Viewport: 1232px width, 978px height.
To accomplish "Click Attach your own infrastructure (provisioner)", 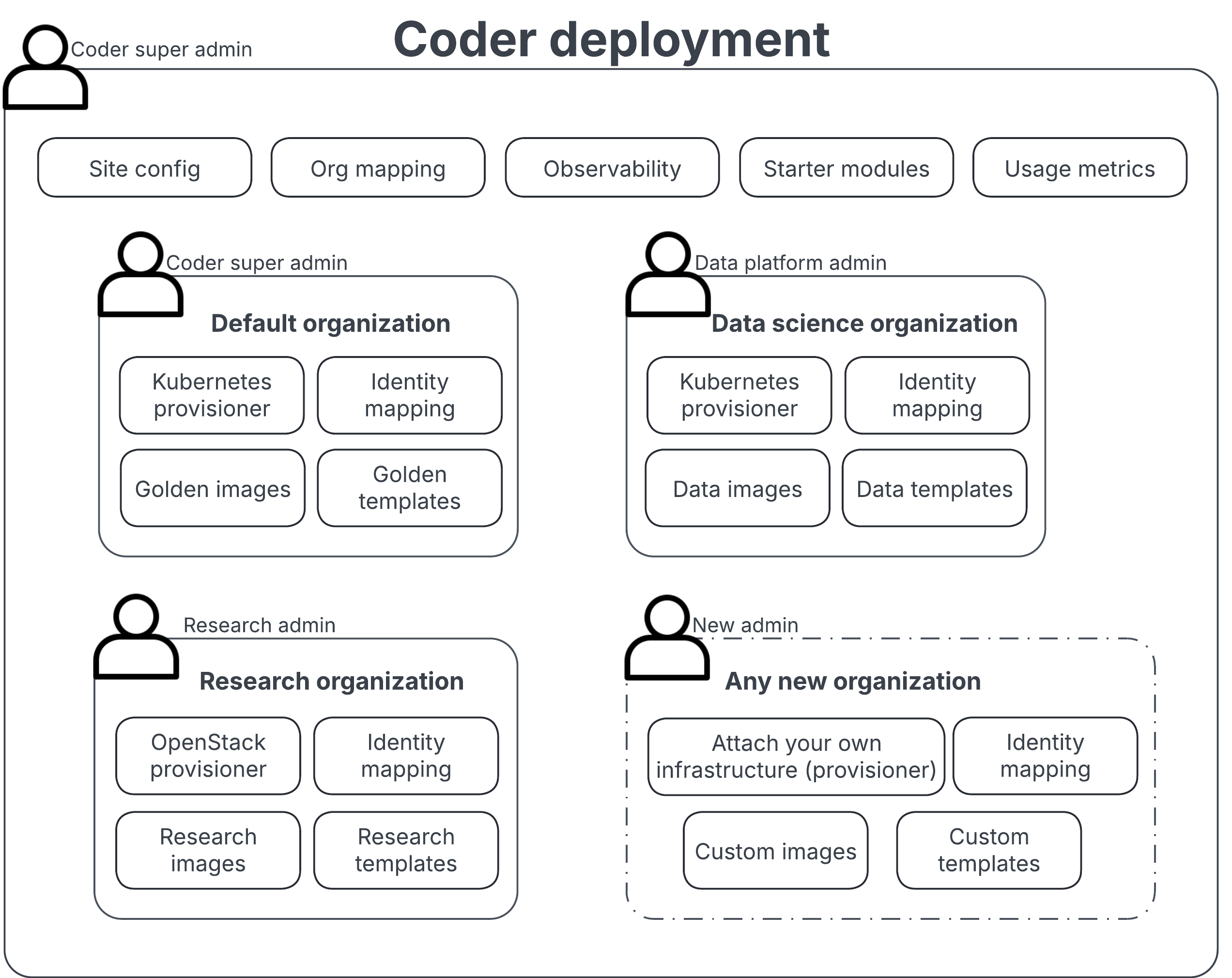I will pyautogui.click(x=796, y=756).
